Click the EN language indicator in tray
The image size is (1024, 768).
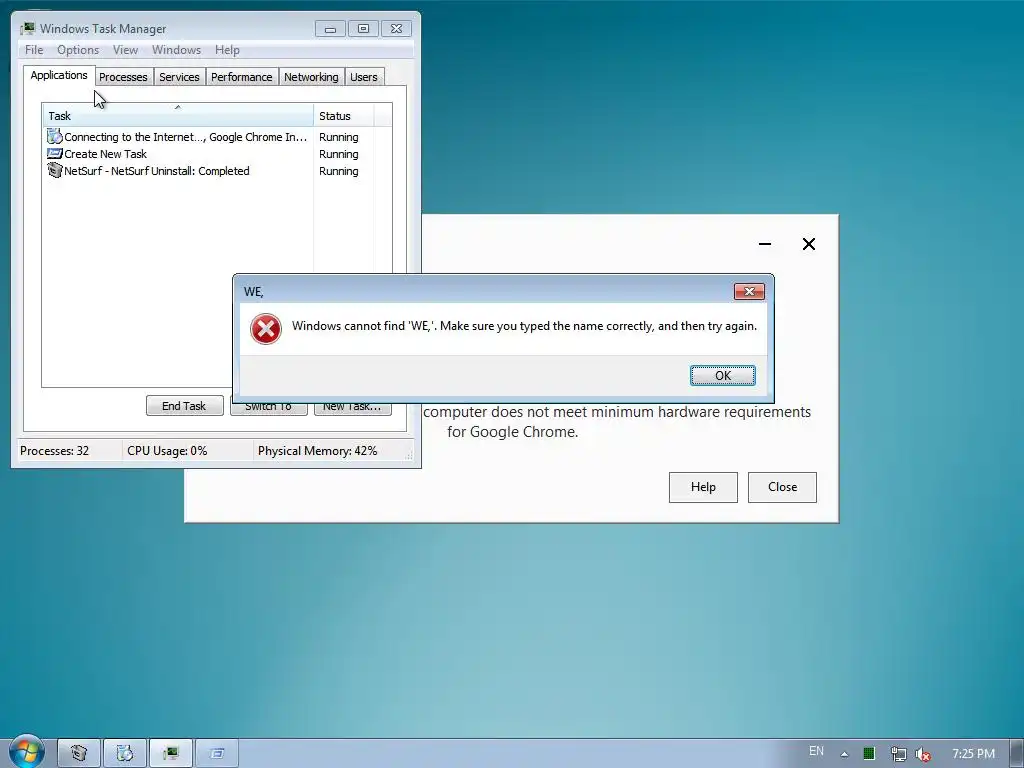point(816,752)
